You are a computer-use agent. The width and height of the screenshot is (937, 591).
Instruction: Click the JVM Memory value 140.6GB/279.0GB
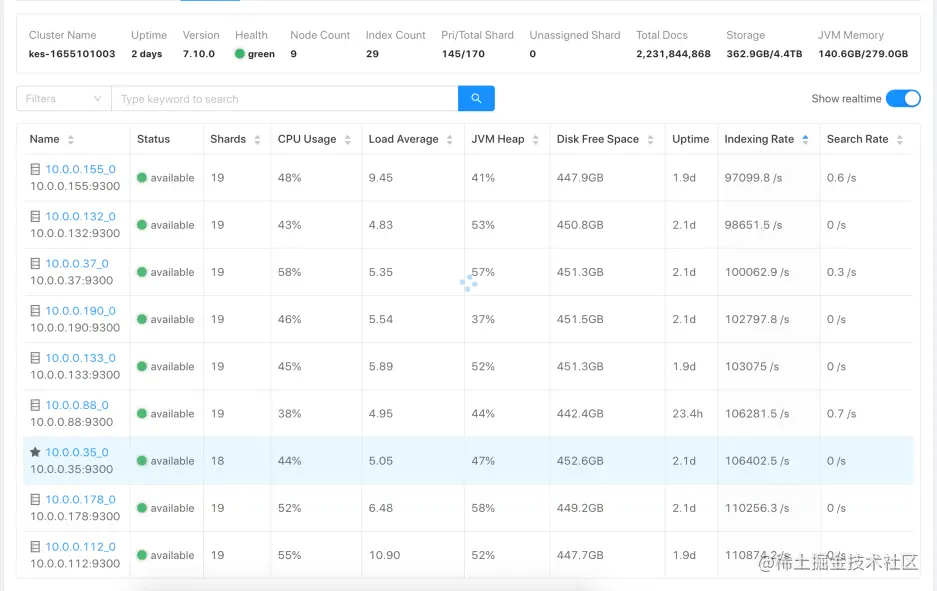pyautogui.click(x=863, y=54)
